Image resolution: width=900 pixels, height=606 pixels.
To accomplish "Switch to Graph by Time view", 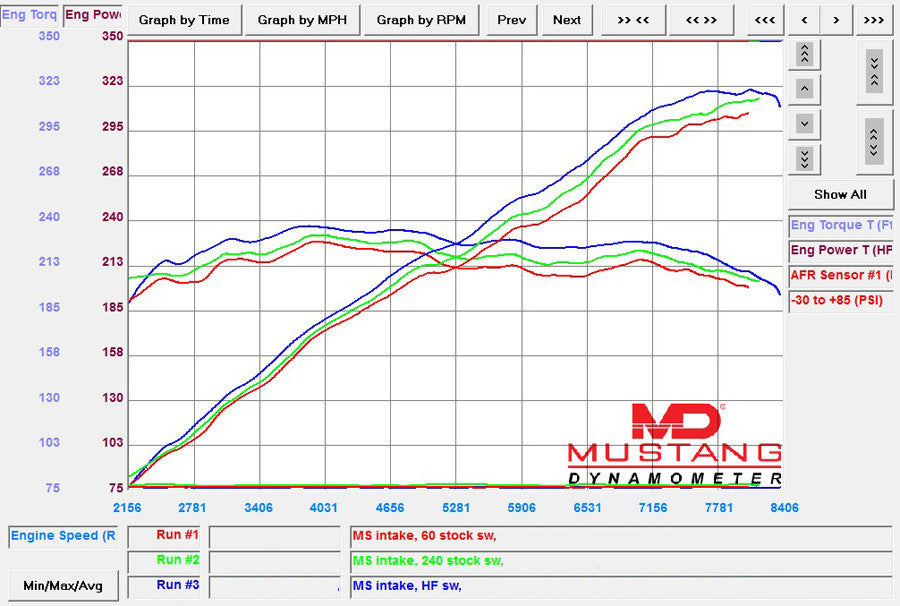I will tap(184, 19).
